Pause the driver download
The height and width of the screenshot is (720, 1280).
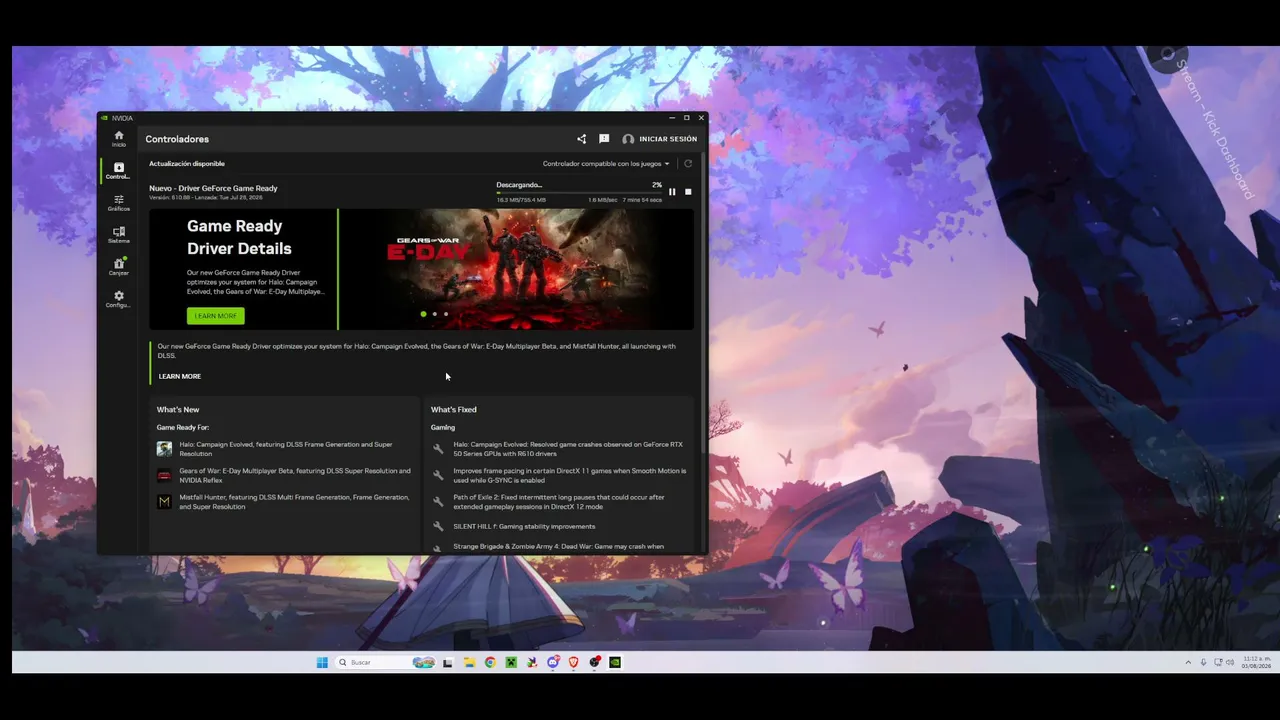click(x=672, y=191)
